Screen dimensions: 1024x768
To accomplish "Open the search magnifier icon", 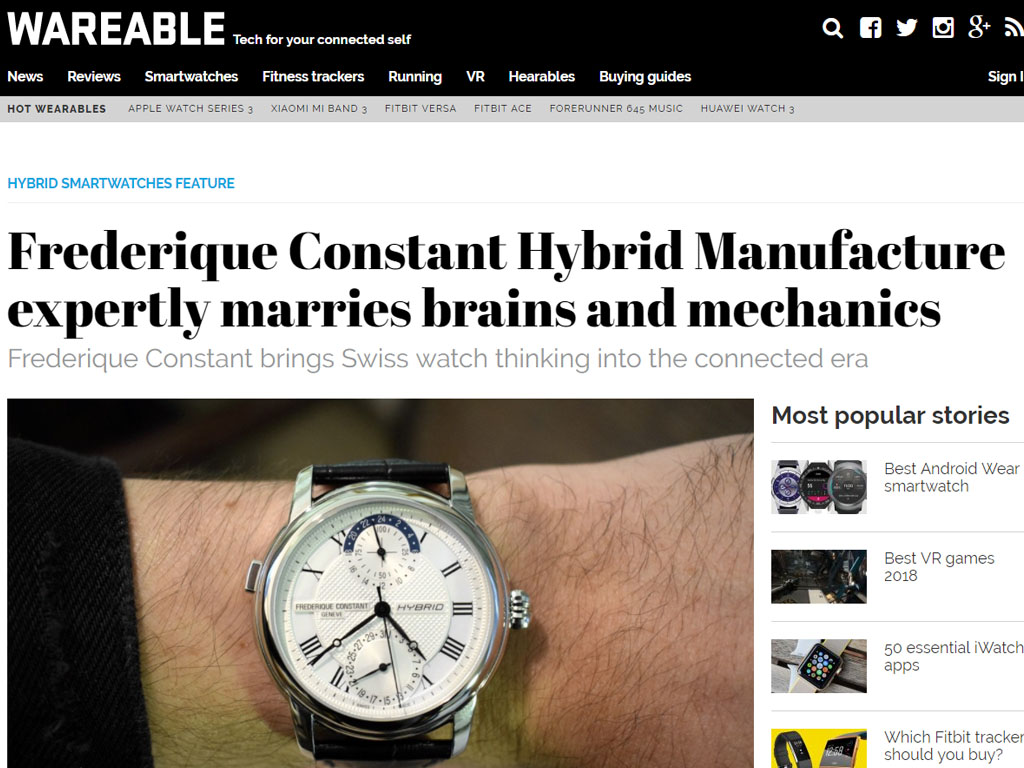I will (832, 28).
